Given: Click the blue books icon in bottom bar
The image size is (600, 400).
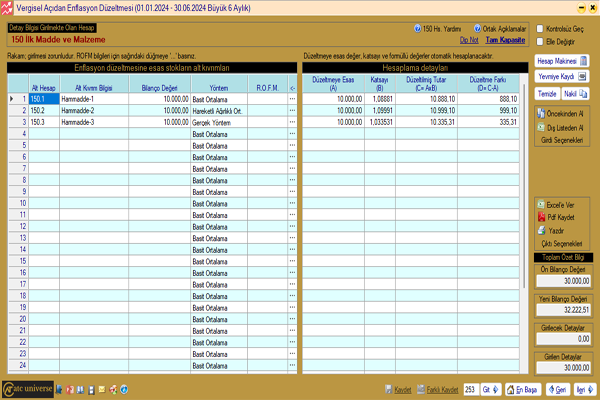Looking at the screenshot, I should point(80,390).
